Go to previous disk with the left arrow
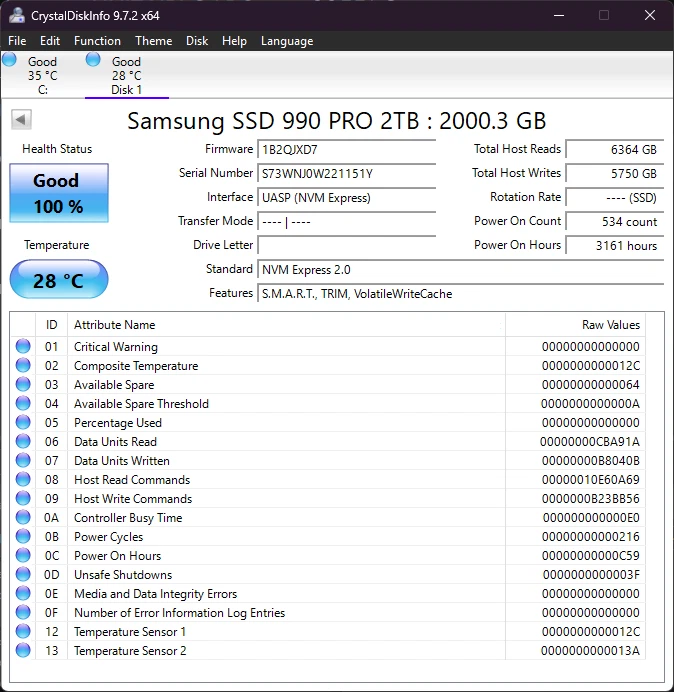This screenshot has height=692, width=674. (x=21, y=120)
